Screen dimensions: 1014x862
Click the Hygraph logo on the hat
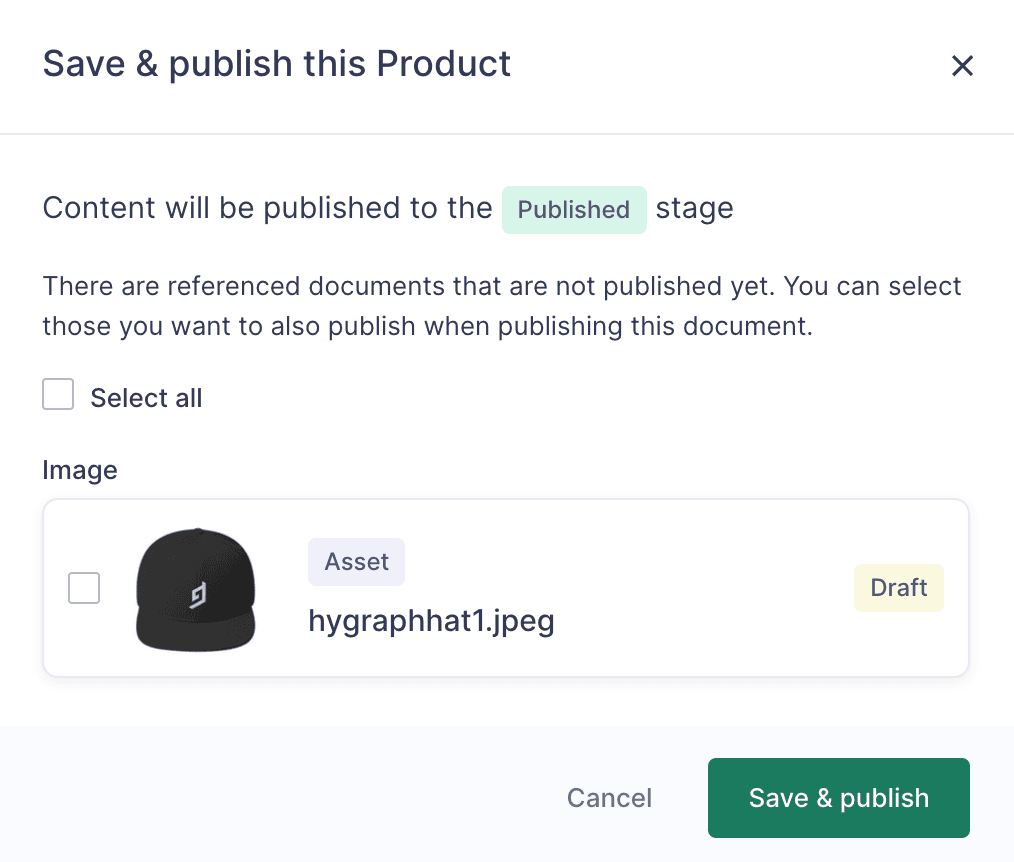point(198,597)
